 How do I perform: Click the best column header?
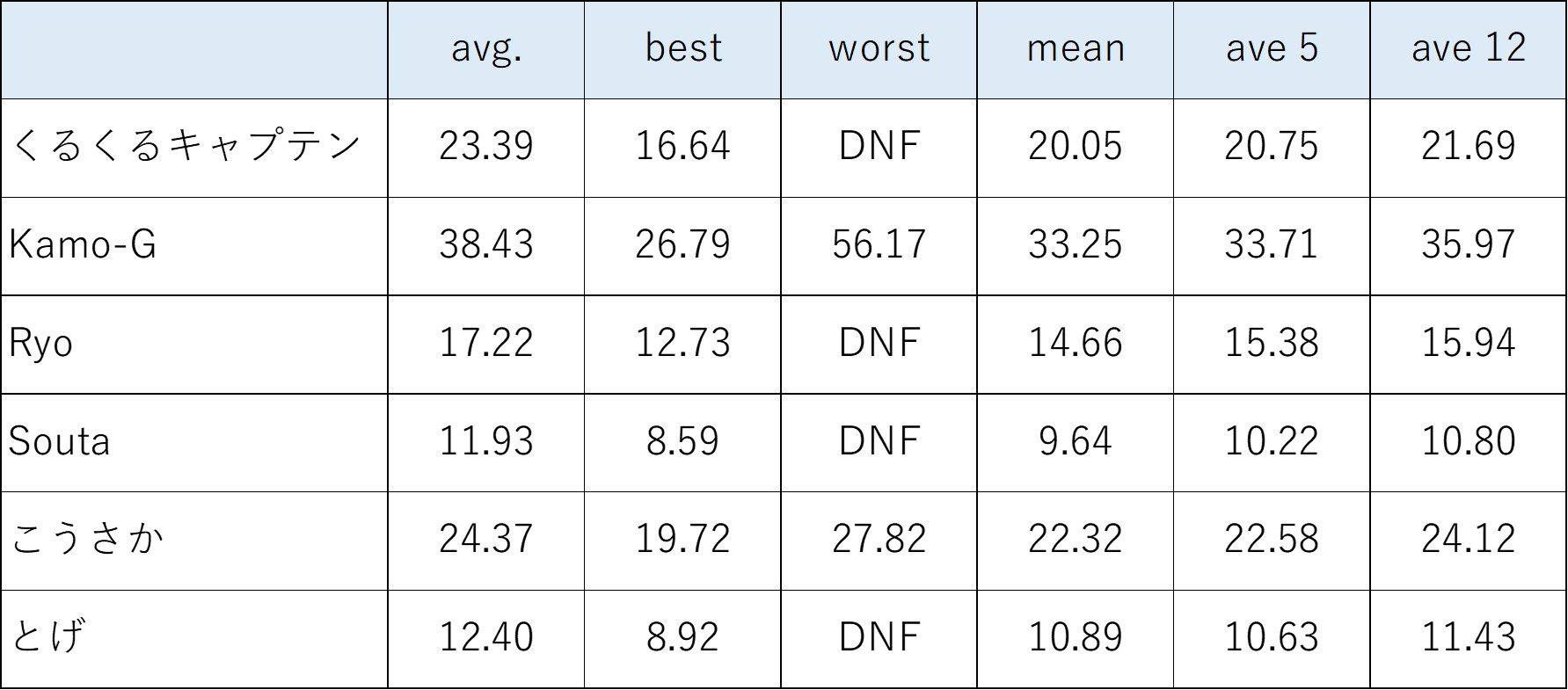[x=683, y=48]
